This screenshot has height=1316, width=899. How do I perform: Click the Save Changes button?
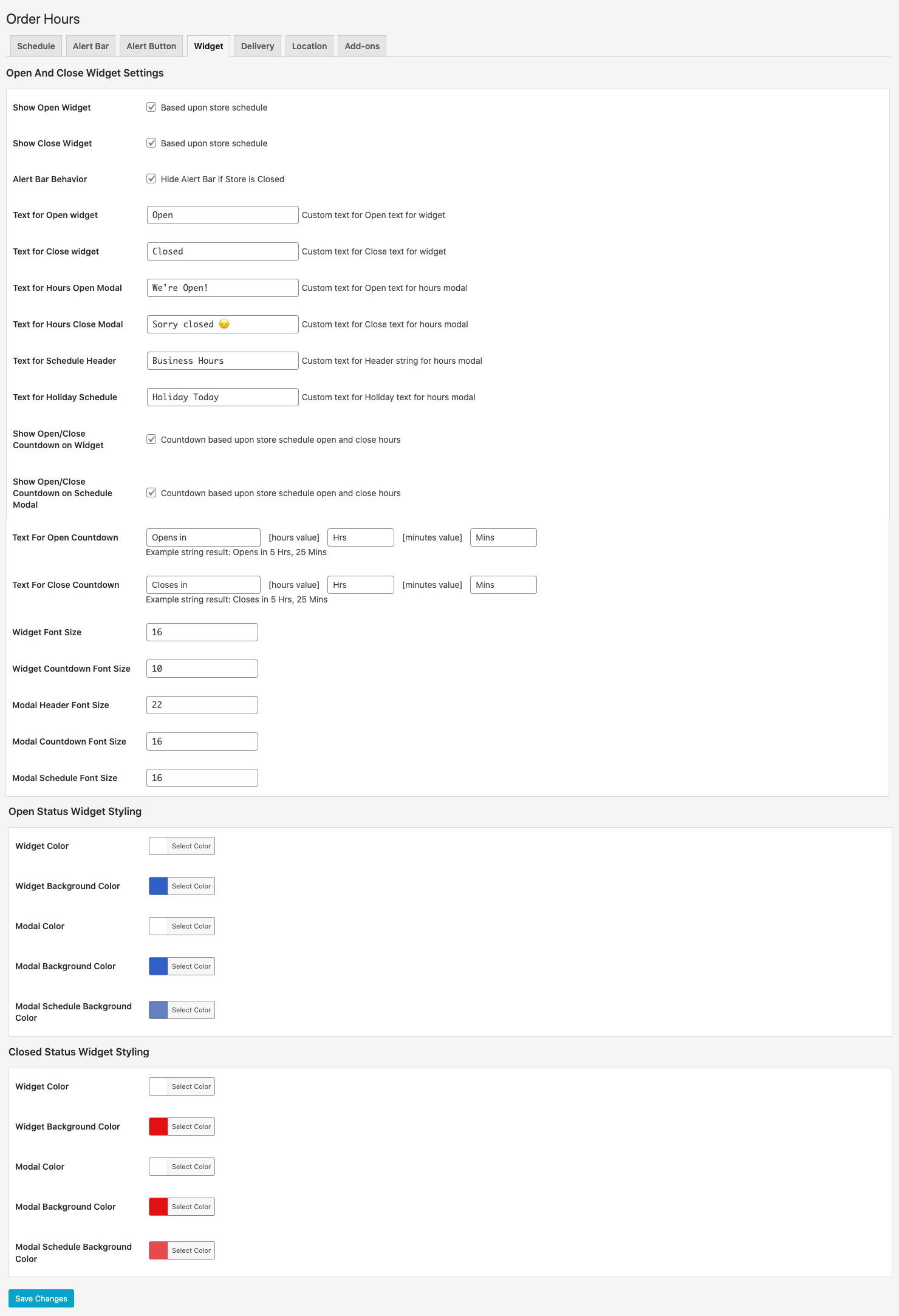point(41,1298)
